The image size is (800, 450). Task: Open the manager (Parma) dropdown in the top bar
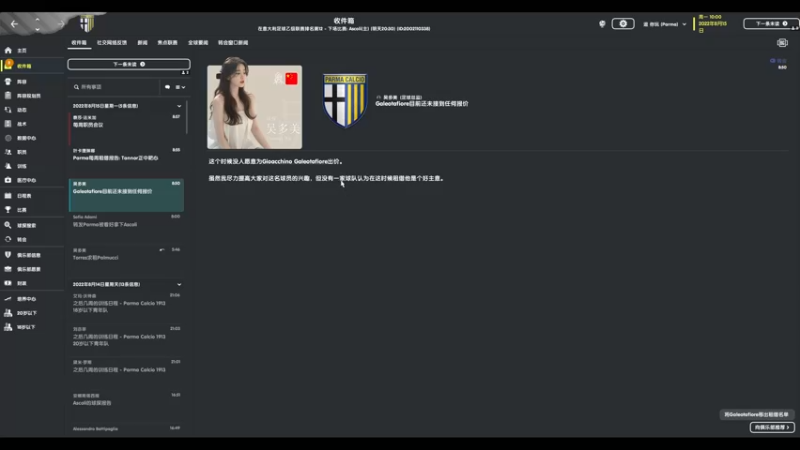664,24
